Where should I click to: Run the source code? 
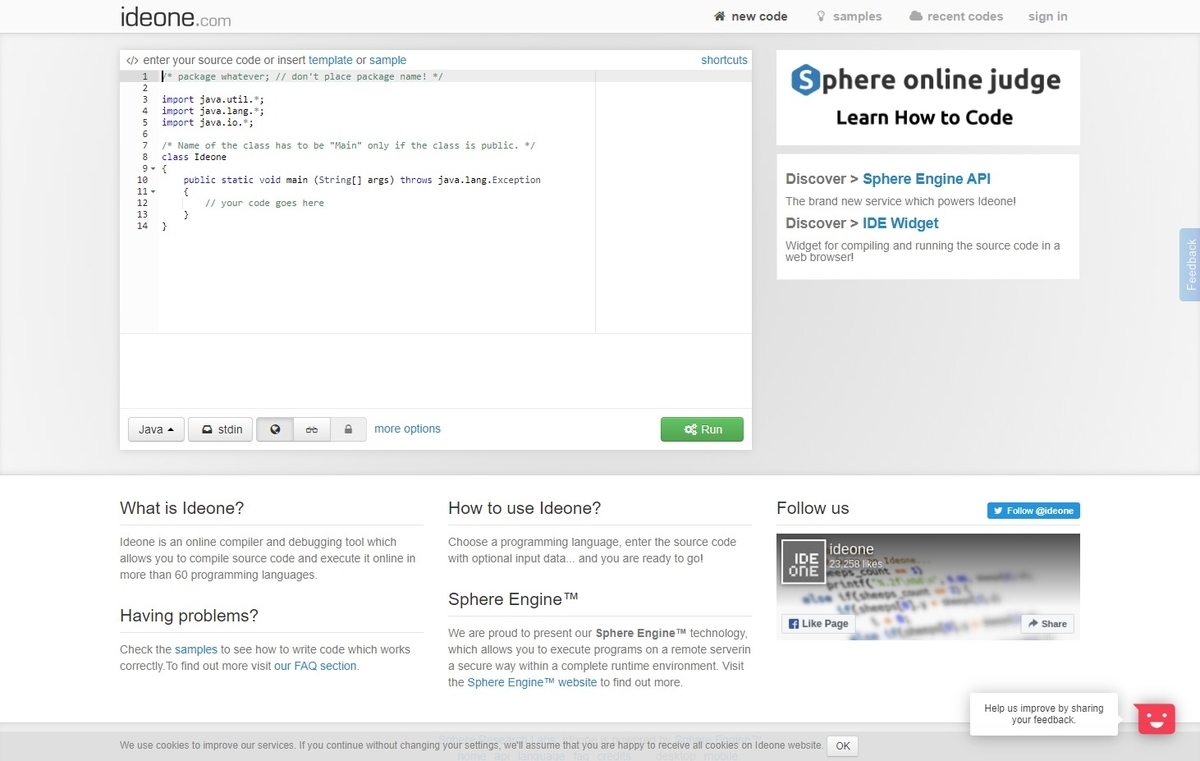tap(702, 429)
